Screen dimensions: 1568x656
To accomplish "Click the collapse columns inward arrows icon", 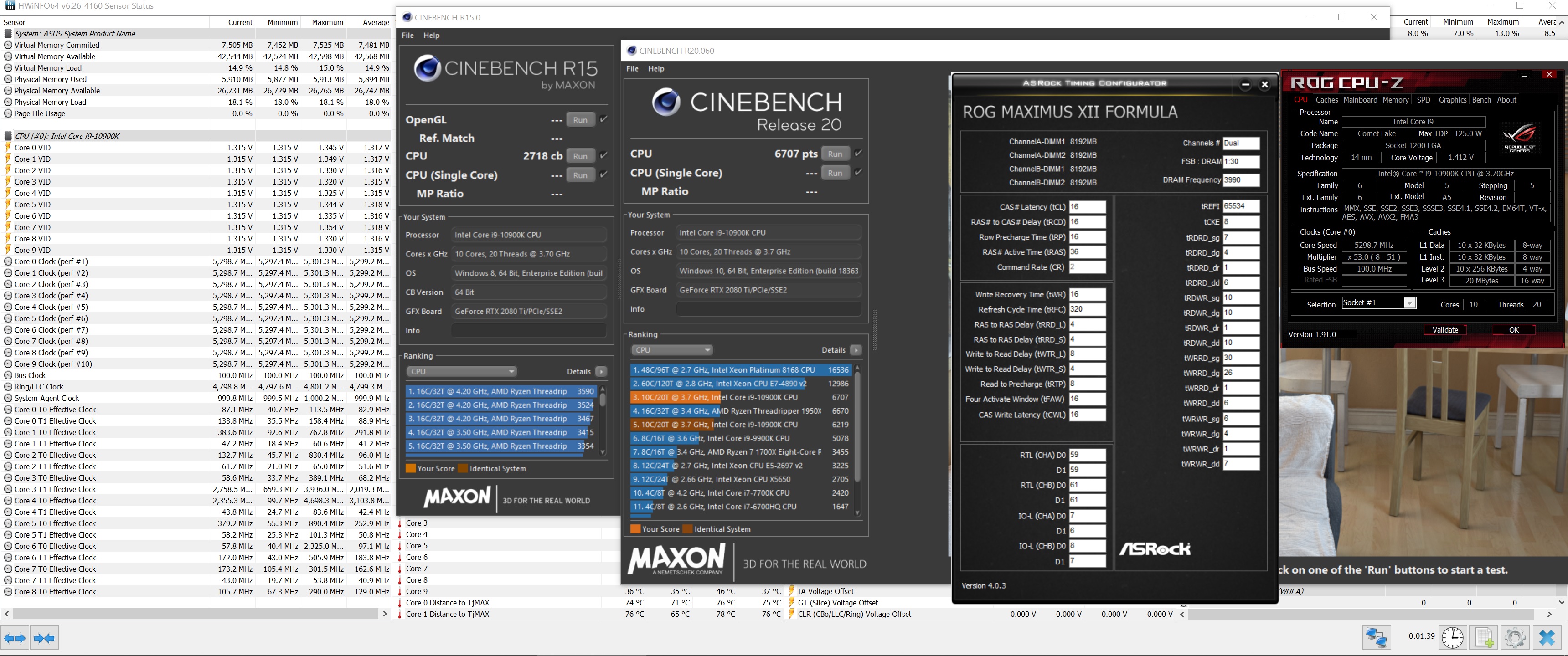I will point(44,638).
